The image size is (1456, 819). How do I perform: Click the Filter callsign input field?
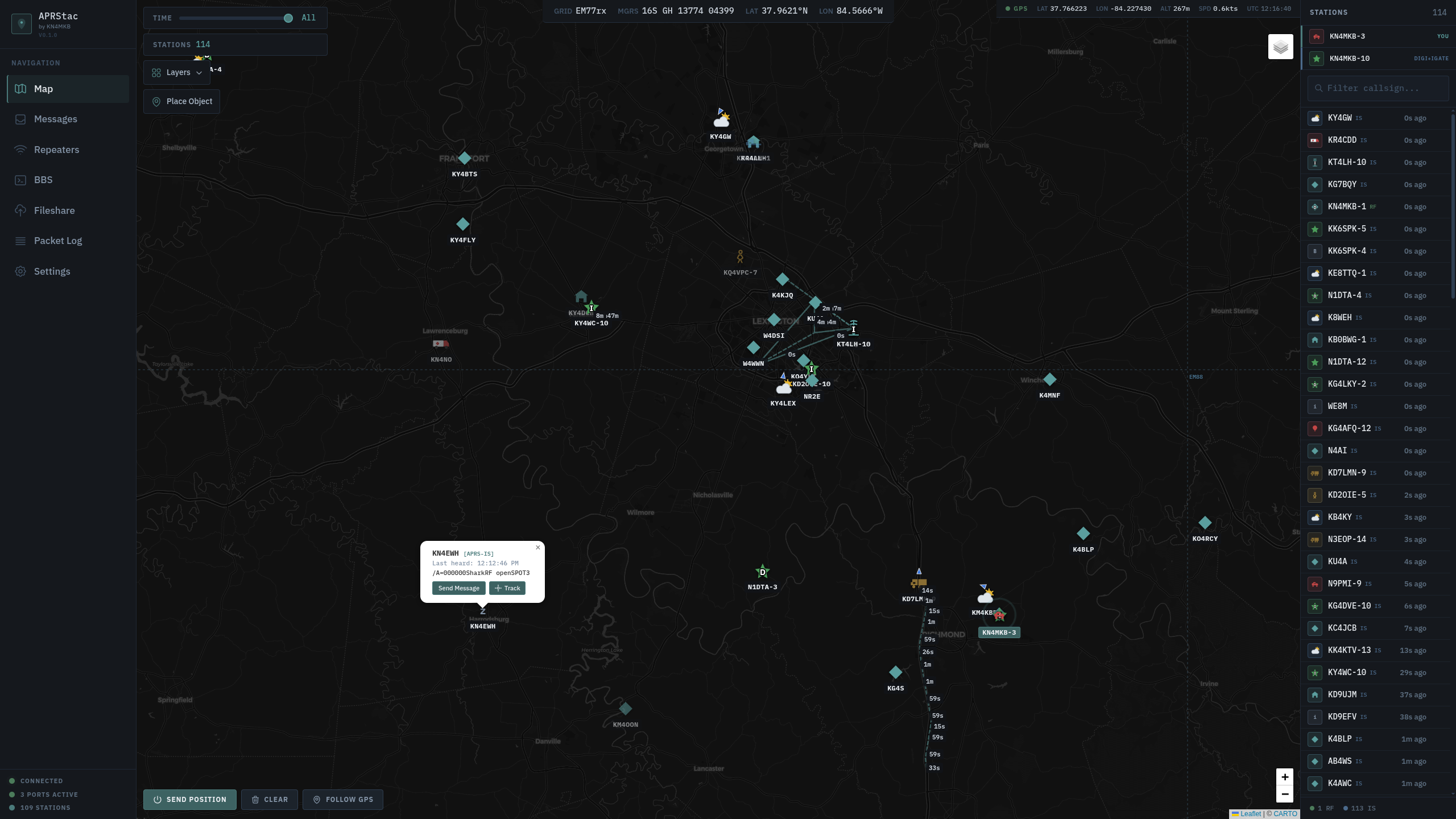click(x=1379, y=88)
